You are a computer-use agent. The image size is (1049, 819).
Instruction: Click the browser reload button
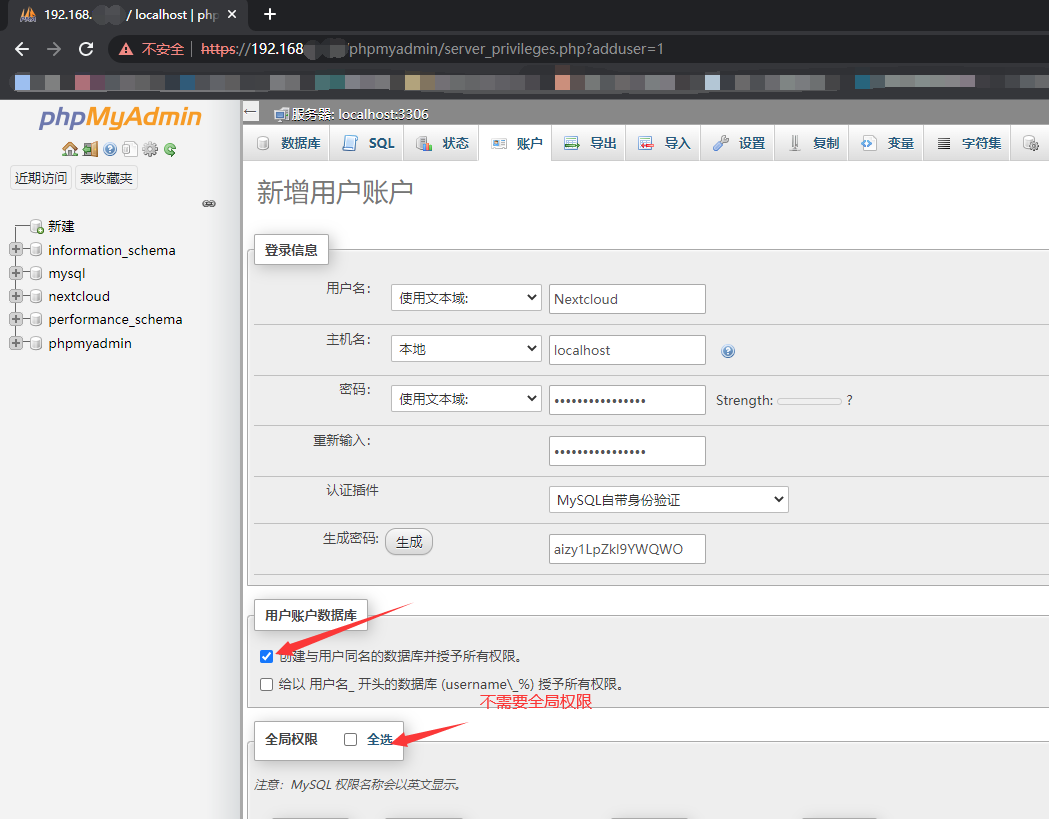click(86, 49)
